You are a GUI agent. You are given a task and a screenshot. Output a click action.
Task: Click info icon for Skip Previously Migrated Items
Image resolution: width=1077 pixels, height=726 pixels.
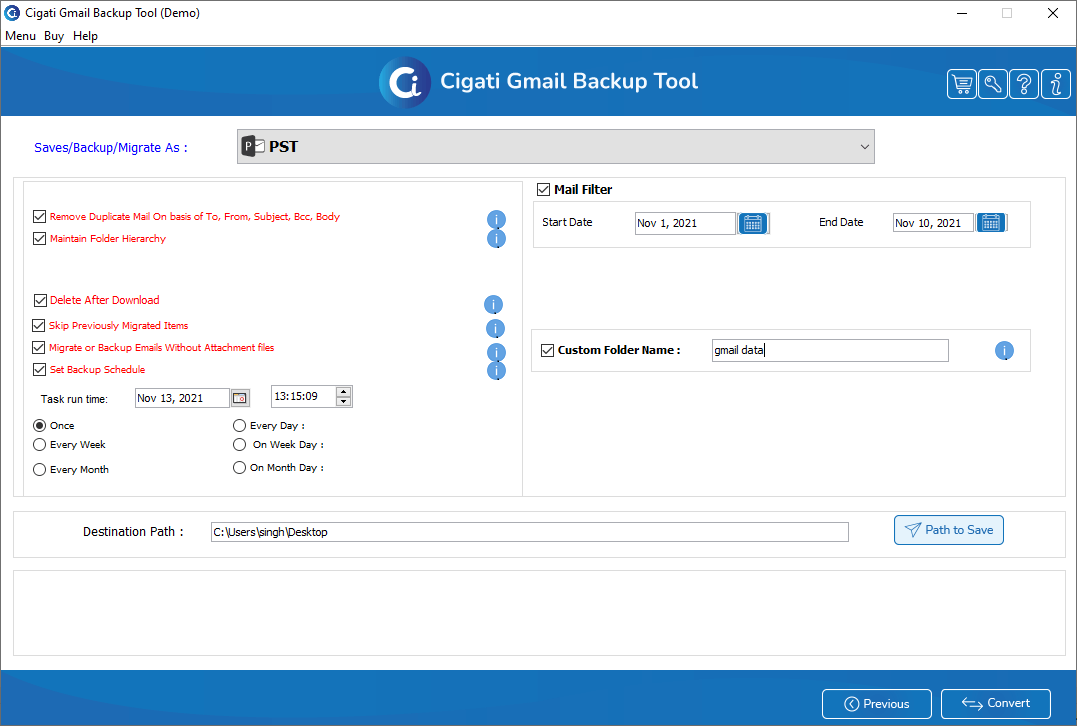495,328
